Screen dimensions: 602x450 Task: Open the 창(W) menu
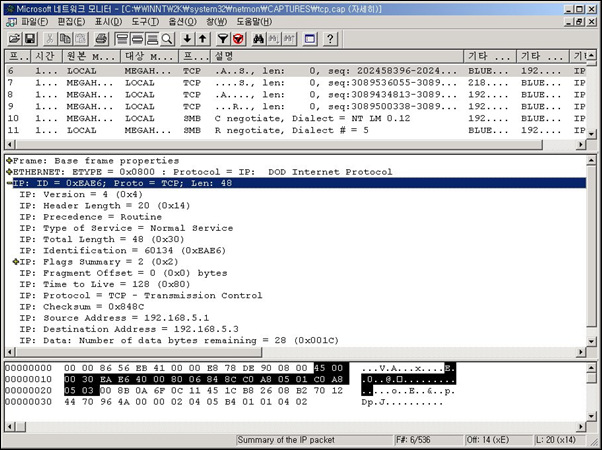(x=217, y=22)
